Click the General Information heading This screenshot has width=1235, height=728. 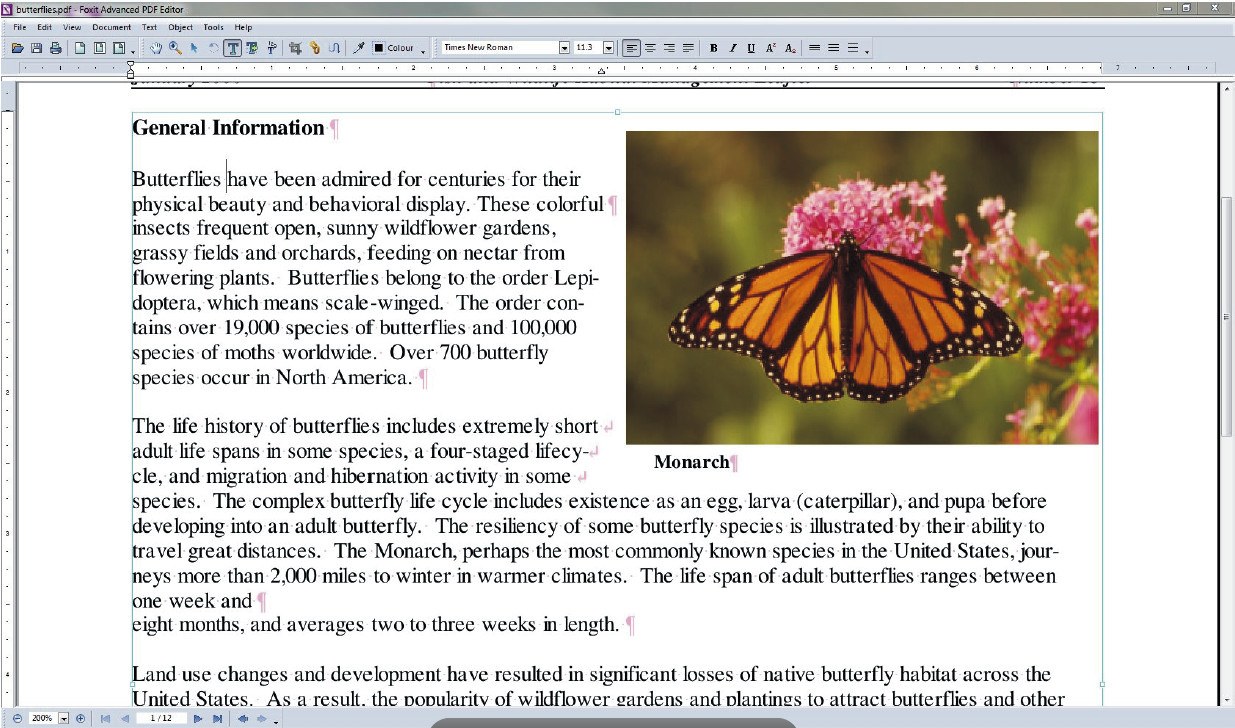228,128
